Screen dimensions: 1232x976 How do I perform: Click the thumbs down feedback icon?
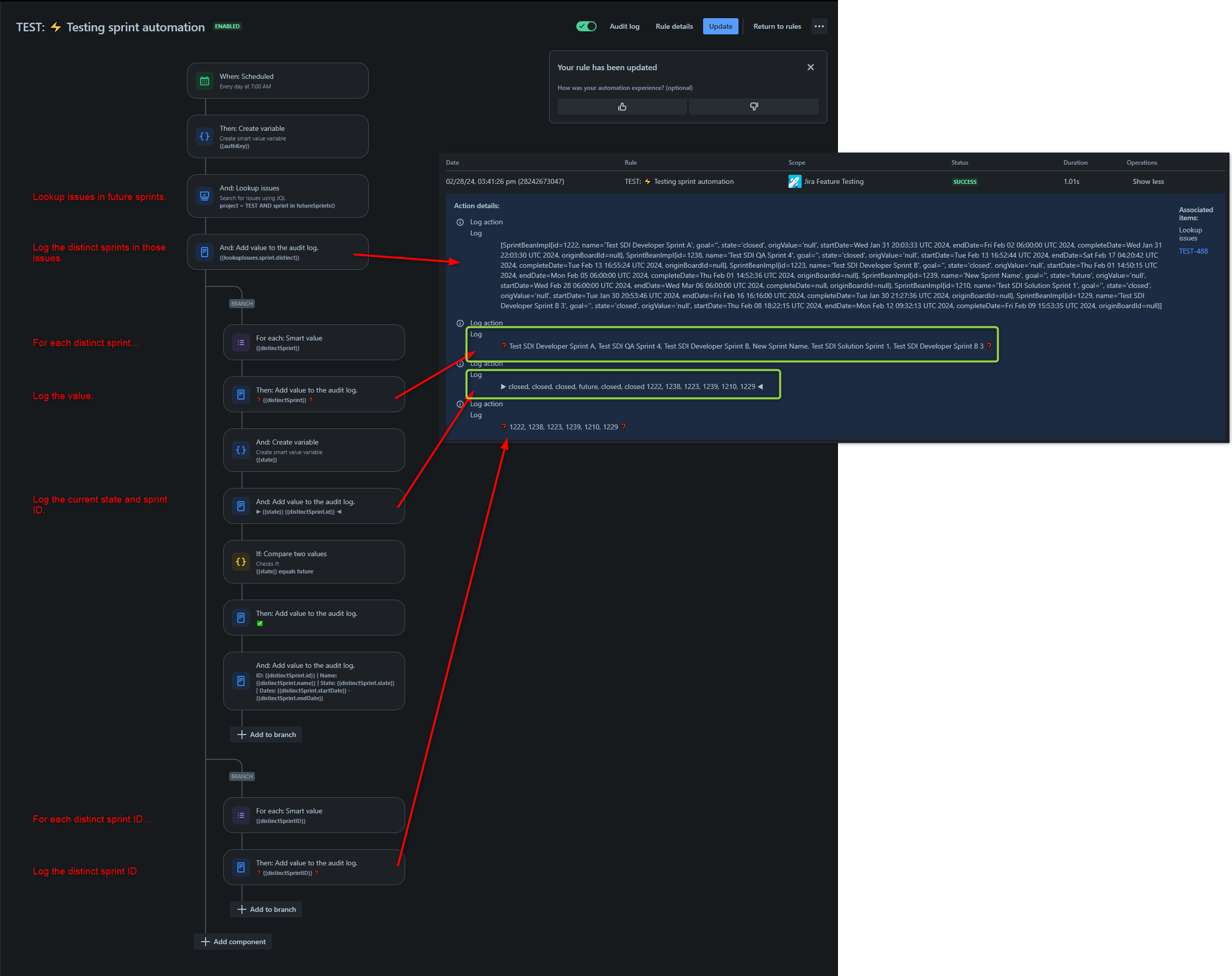pos(754,107)
